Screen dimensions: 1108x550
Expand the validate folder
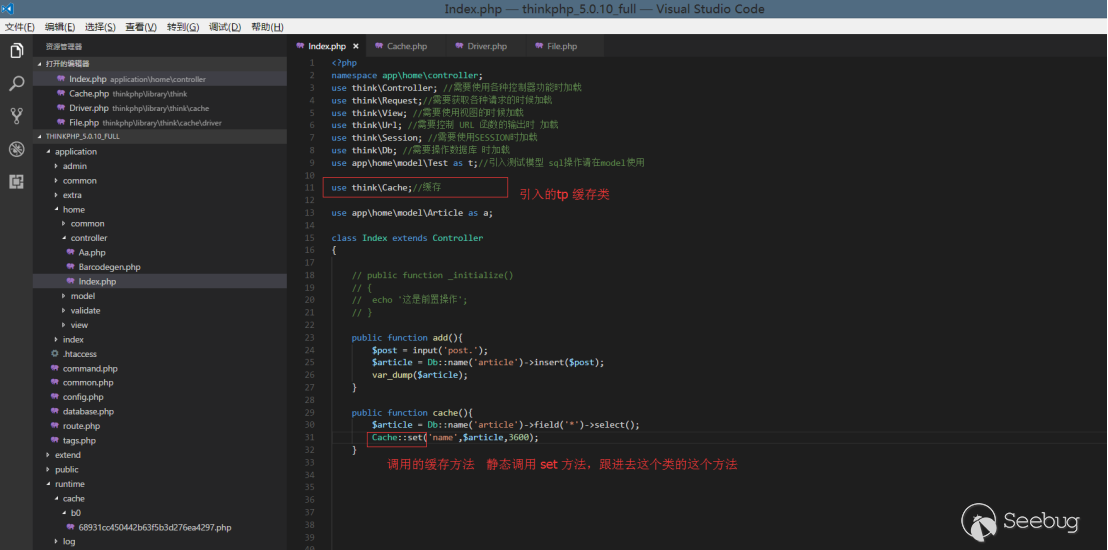pyautogui.click(x=160, y=310)
